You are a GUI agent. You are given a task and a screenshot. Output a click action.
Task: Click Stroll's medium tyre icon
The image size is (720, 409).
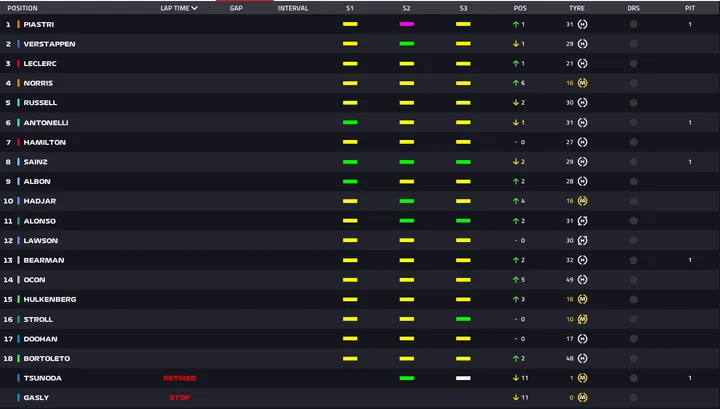[x=582, y=319]
